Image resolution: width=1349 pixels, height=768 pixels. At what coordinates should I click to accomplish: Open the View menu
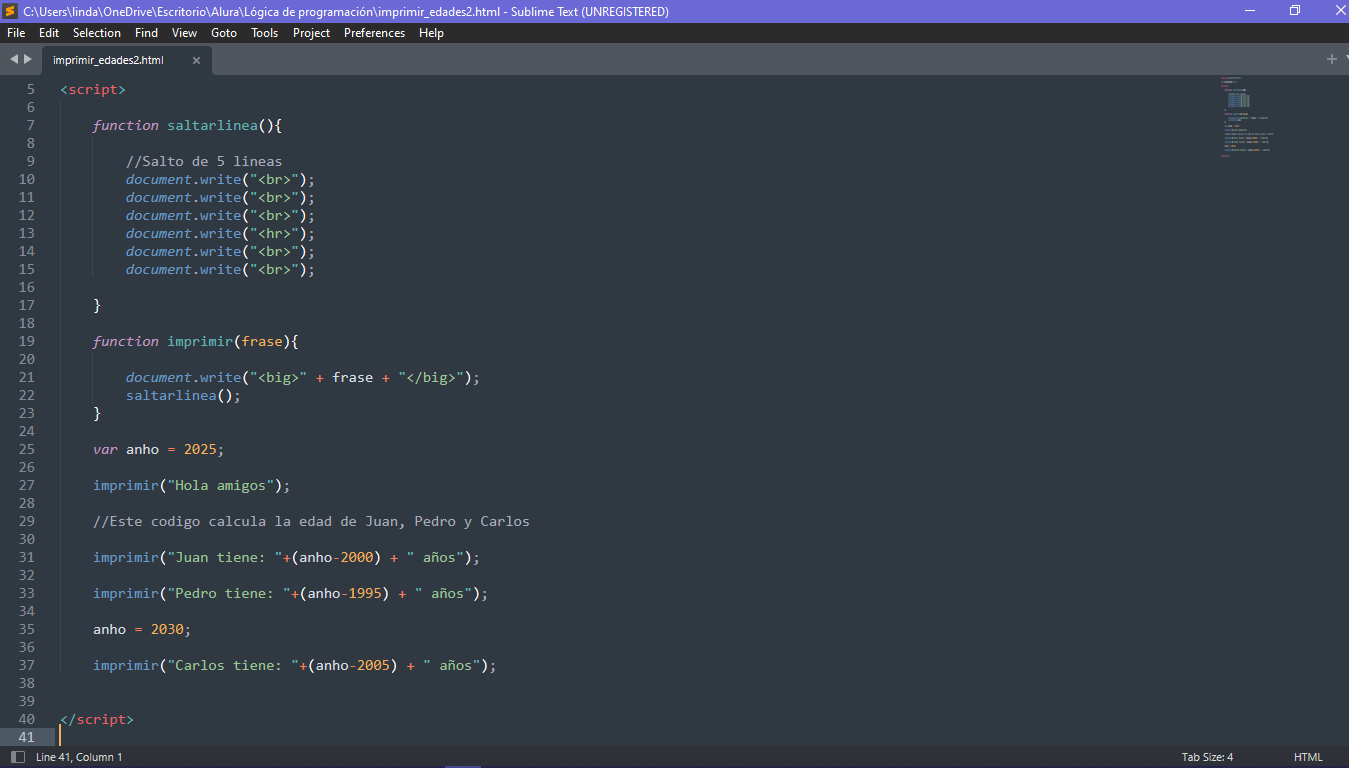click(184, 33)
